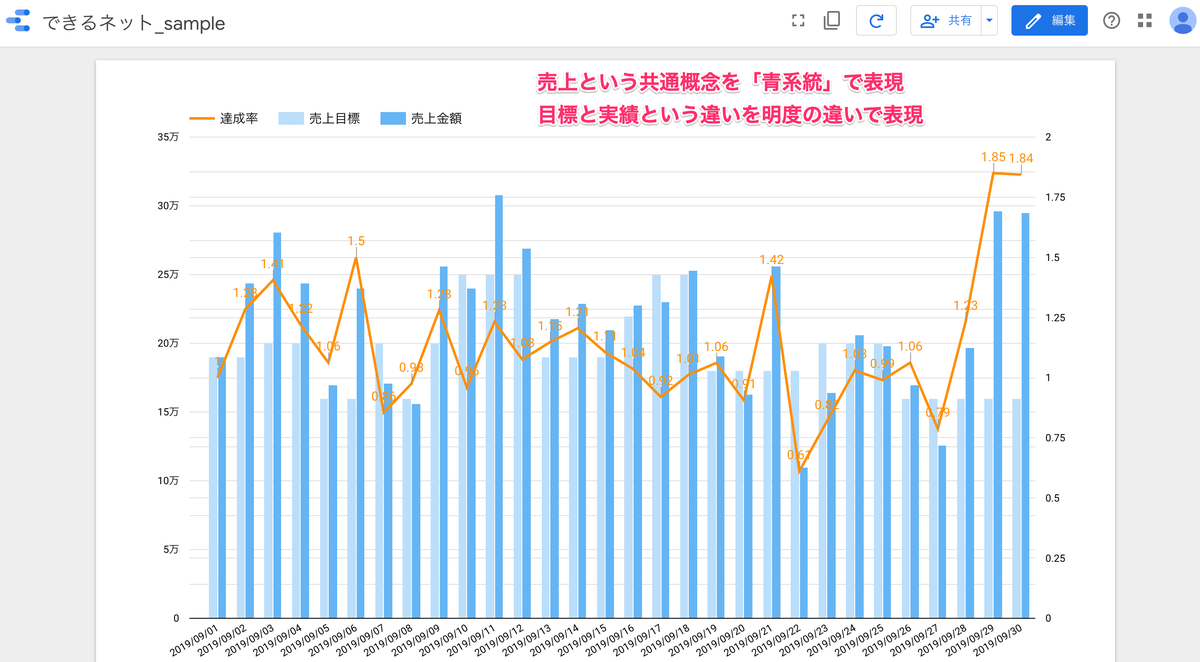Expand the share options dropdown arrow

(x=989, y=21)
